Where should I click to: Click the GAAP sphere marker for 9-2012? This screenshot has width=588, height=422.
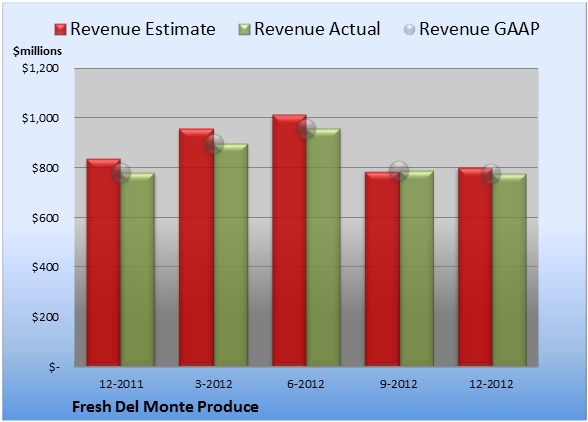[x=399, y=171]
